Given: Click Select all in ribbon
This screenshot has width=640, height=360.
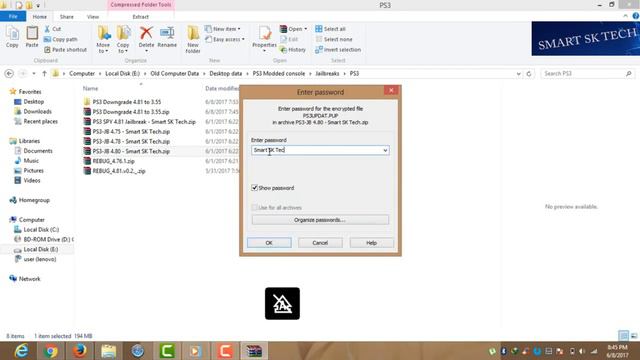Looking at the screenshot, I should click(x=330, y=29).
